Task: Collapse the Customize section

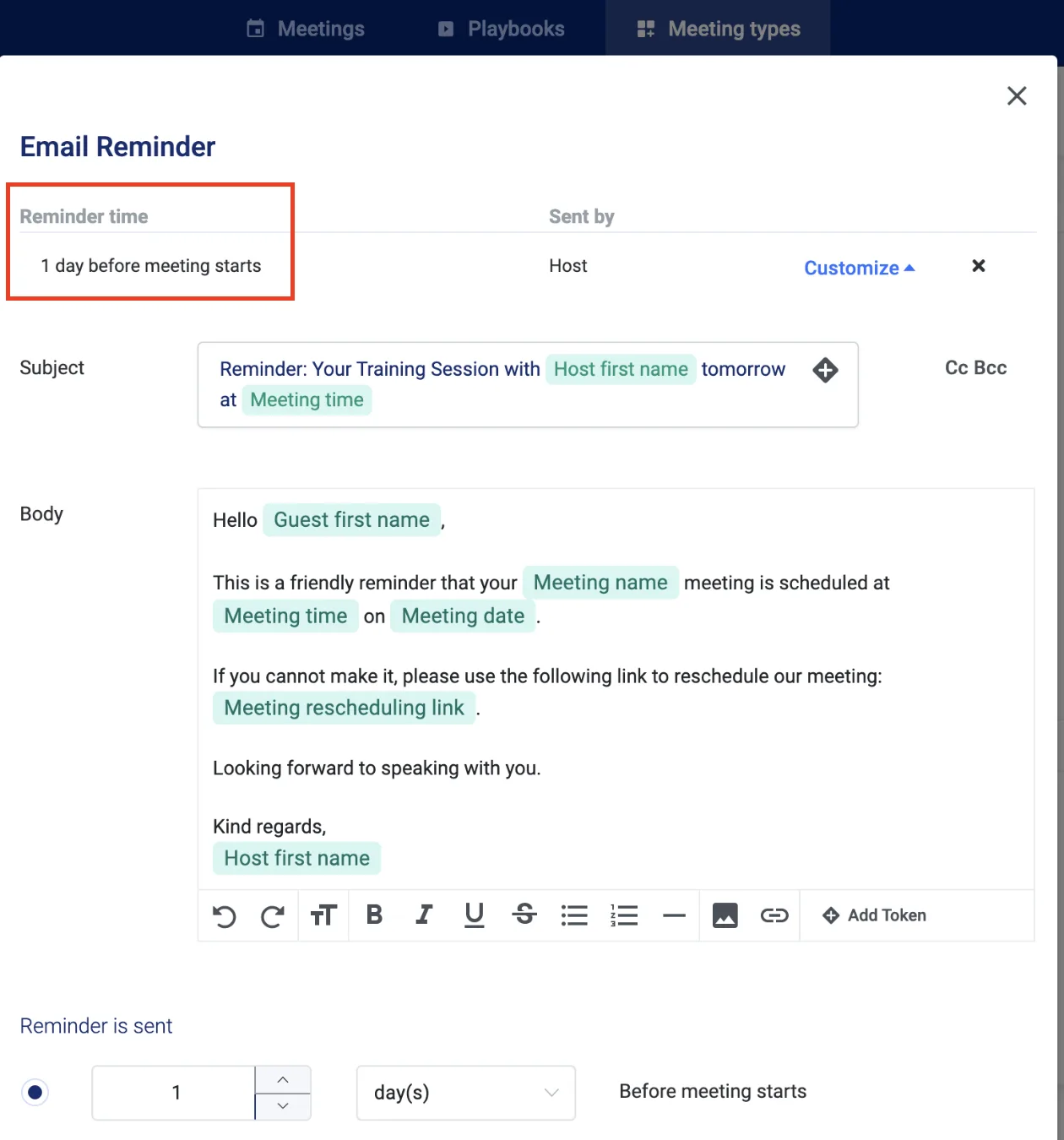Action: click(859, 268)
